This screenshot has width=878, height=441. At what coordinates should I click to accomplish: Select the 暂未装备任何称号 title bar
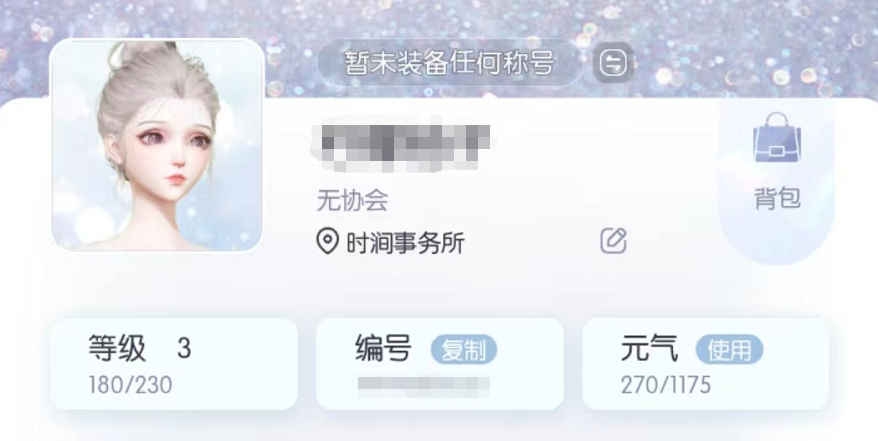[450, 63]
